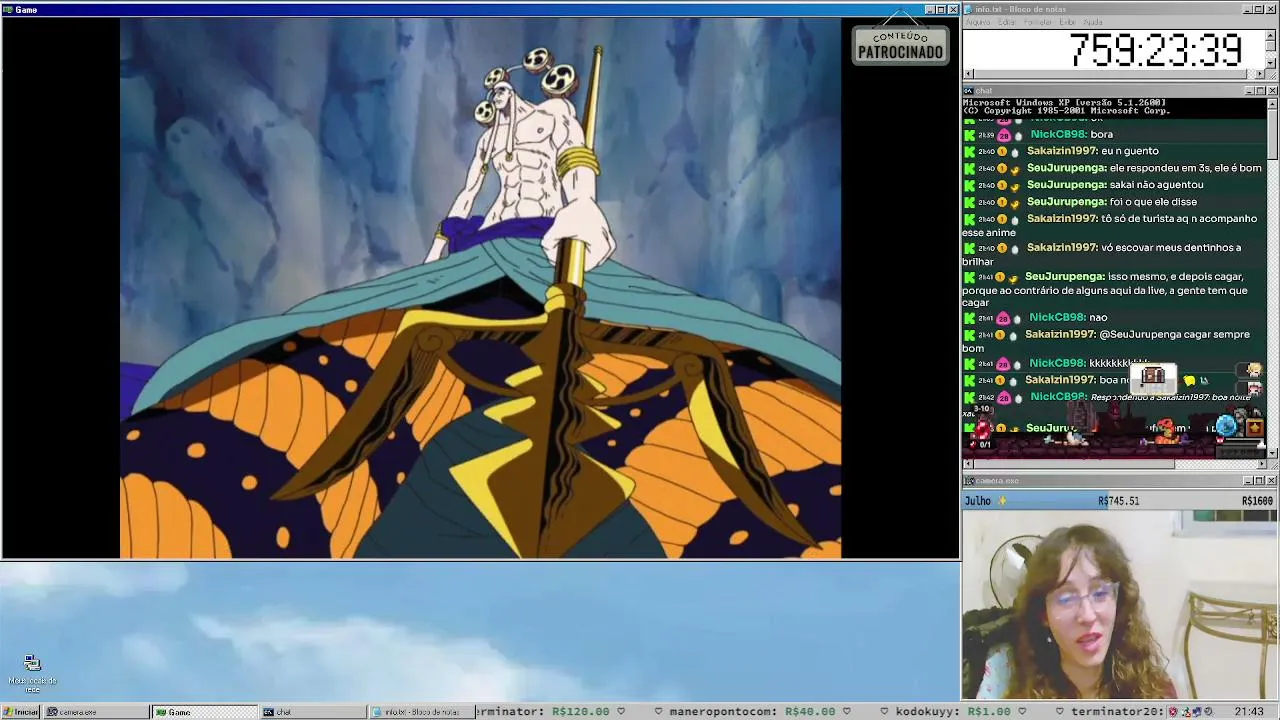This screenshot has width=1280, height=720.
Task: Click the up arrow of chat window scrollbar
Action: pos(1272,104)
